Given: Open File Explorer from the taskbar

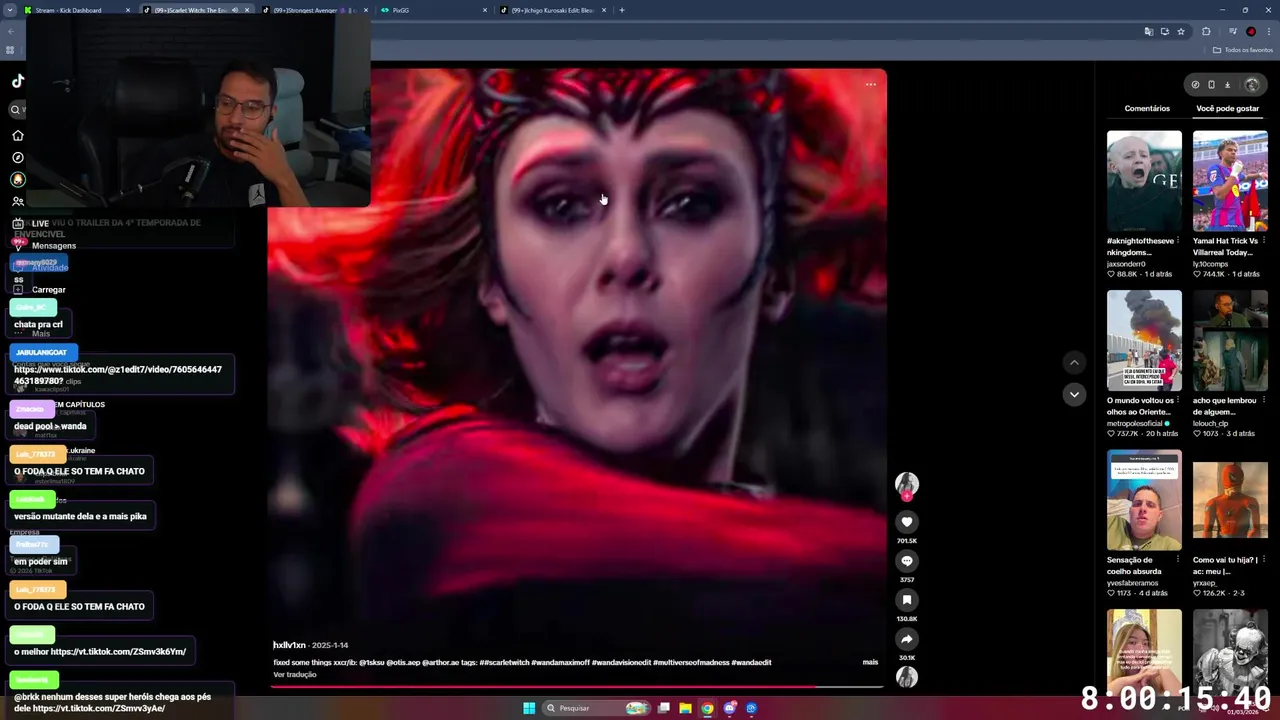Looking at the screenshot, I should coord(685,708).
